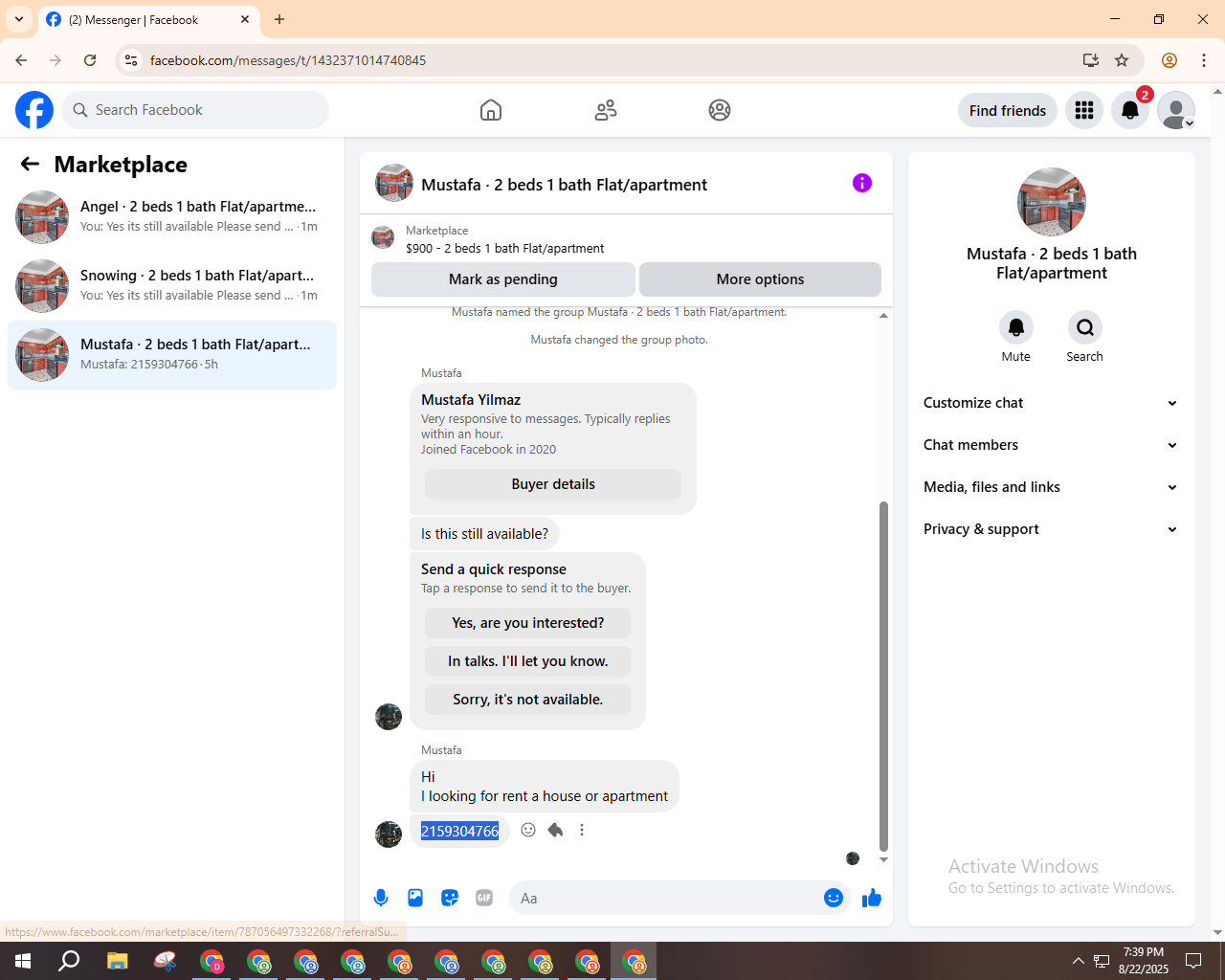Click Mustafa Yilmaz profile name

471,400
